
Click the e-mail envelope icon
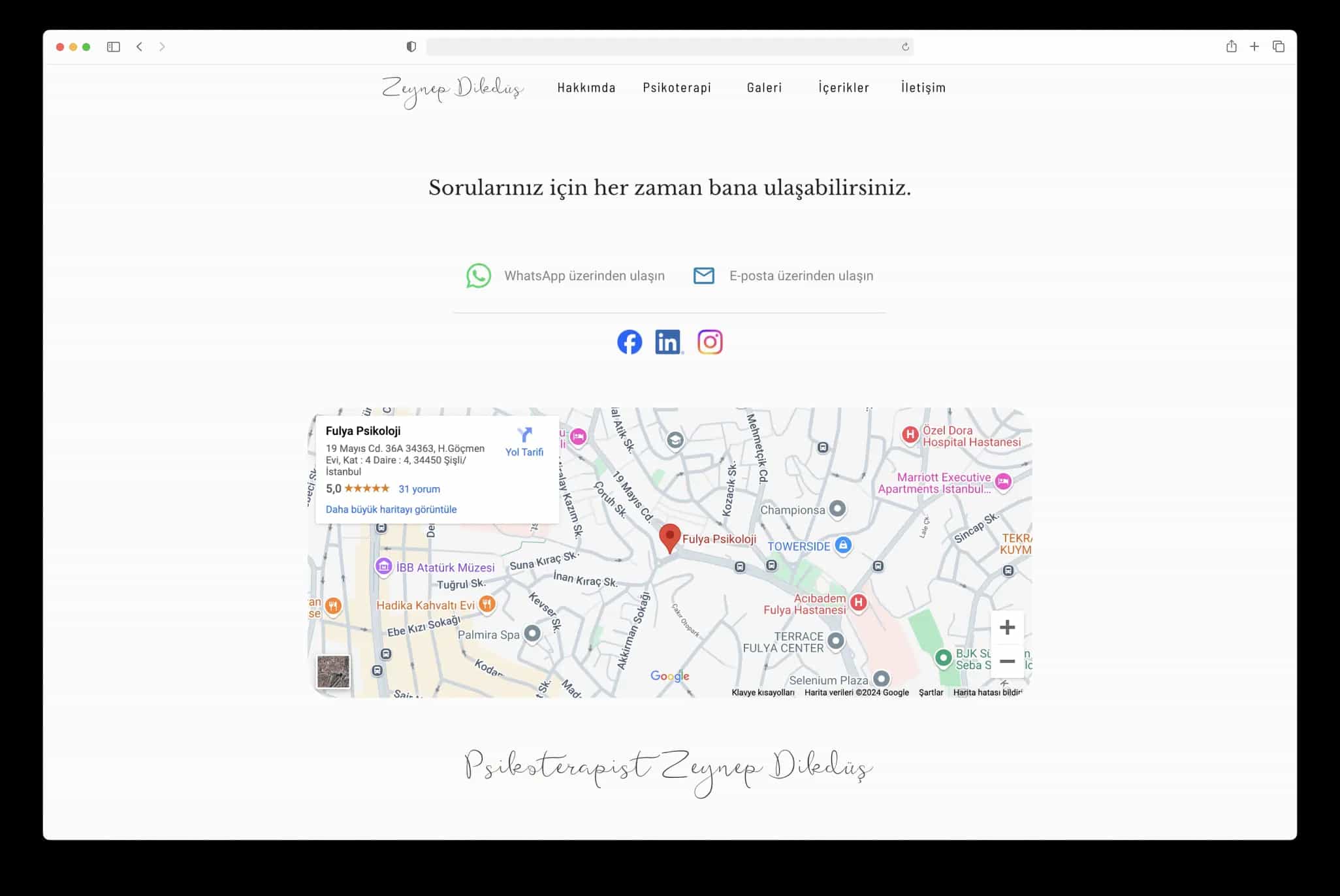click(703, 276)
